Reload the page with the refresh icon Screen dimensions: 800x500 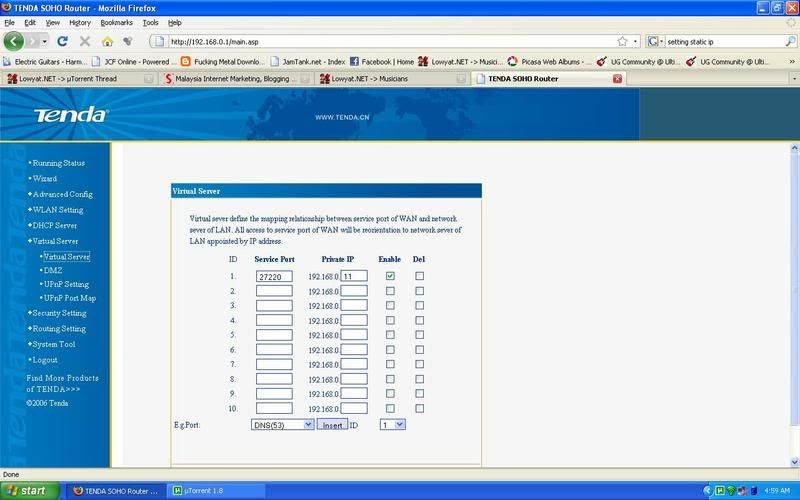[x=62, y=41]
